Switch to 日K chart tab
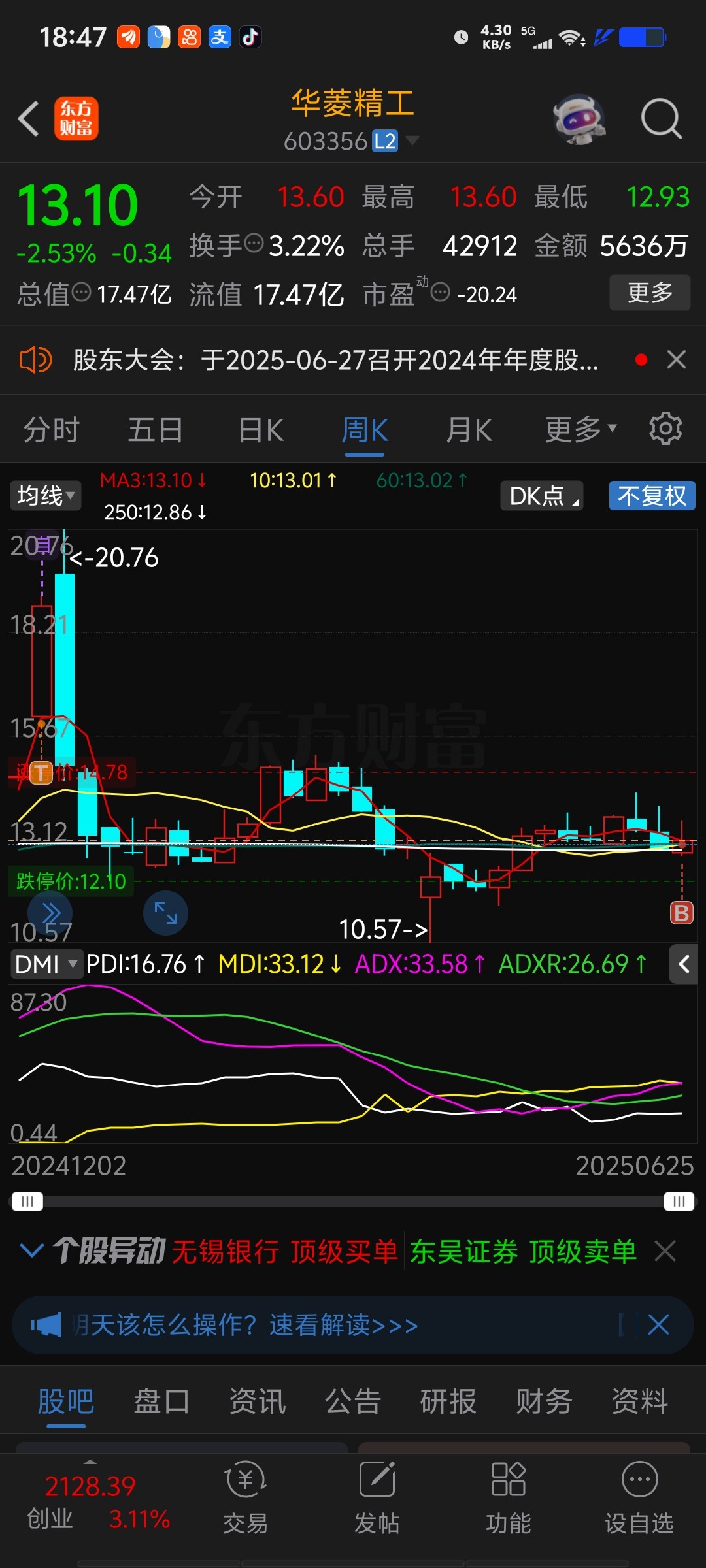This screenshot has height=1568, width=706. click(x=261, y=430)
